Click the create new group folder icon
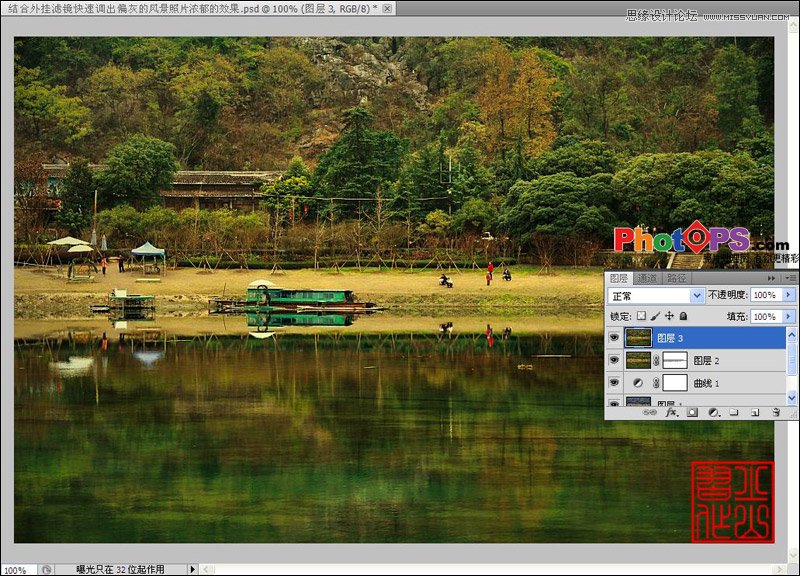Viewport: 800px width, 576px height. coord(733,412)
